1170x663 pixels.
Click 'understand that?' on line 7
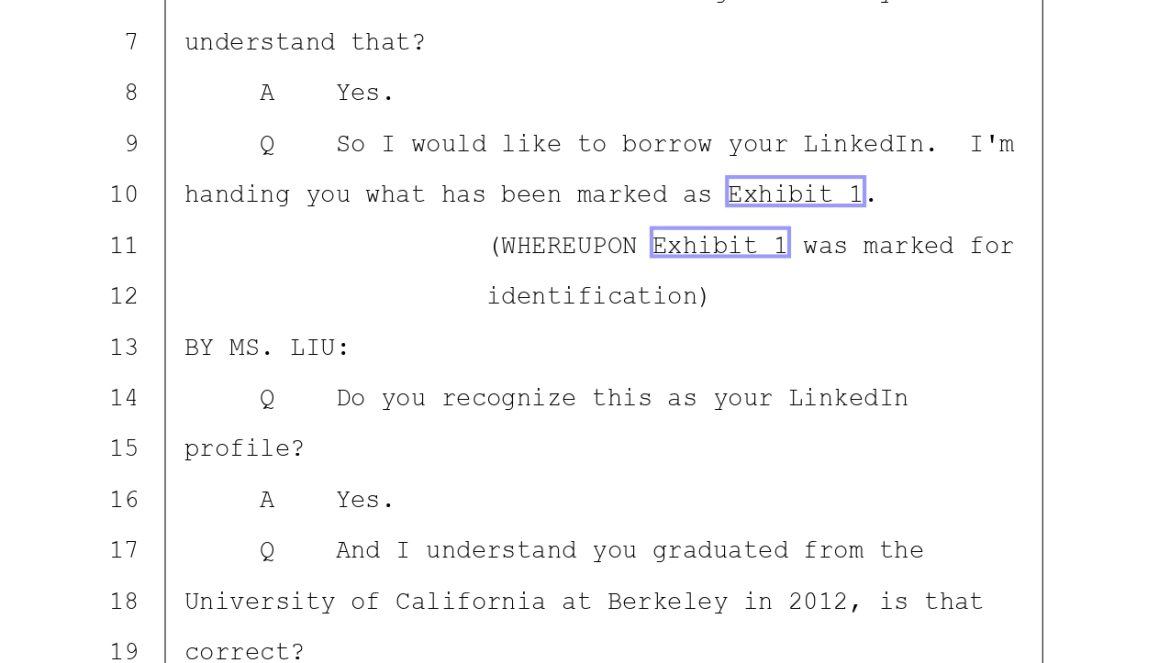(304, 43)
